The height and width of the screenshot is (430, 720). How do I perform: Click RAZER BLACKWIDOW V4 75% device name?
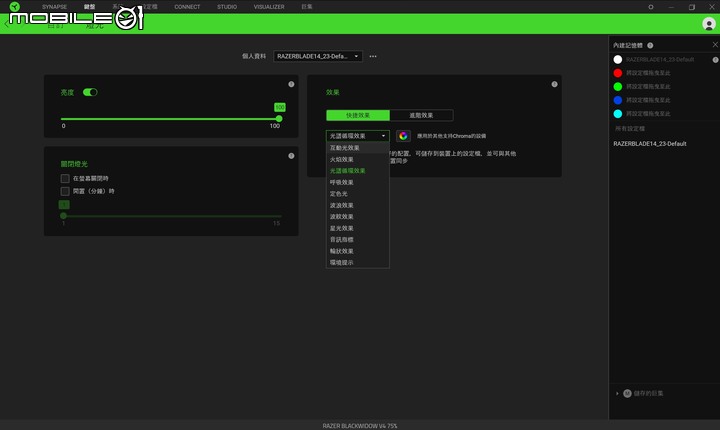point(360,426)
